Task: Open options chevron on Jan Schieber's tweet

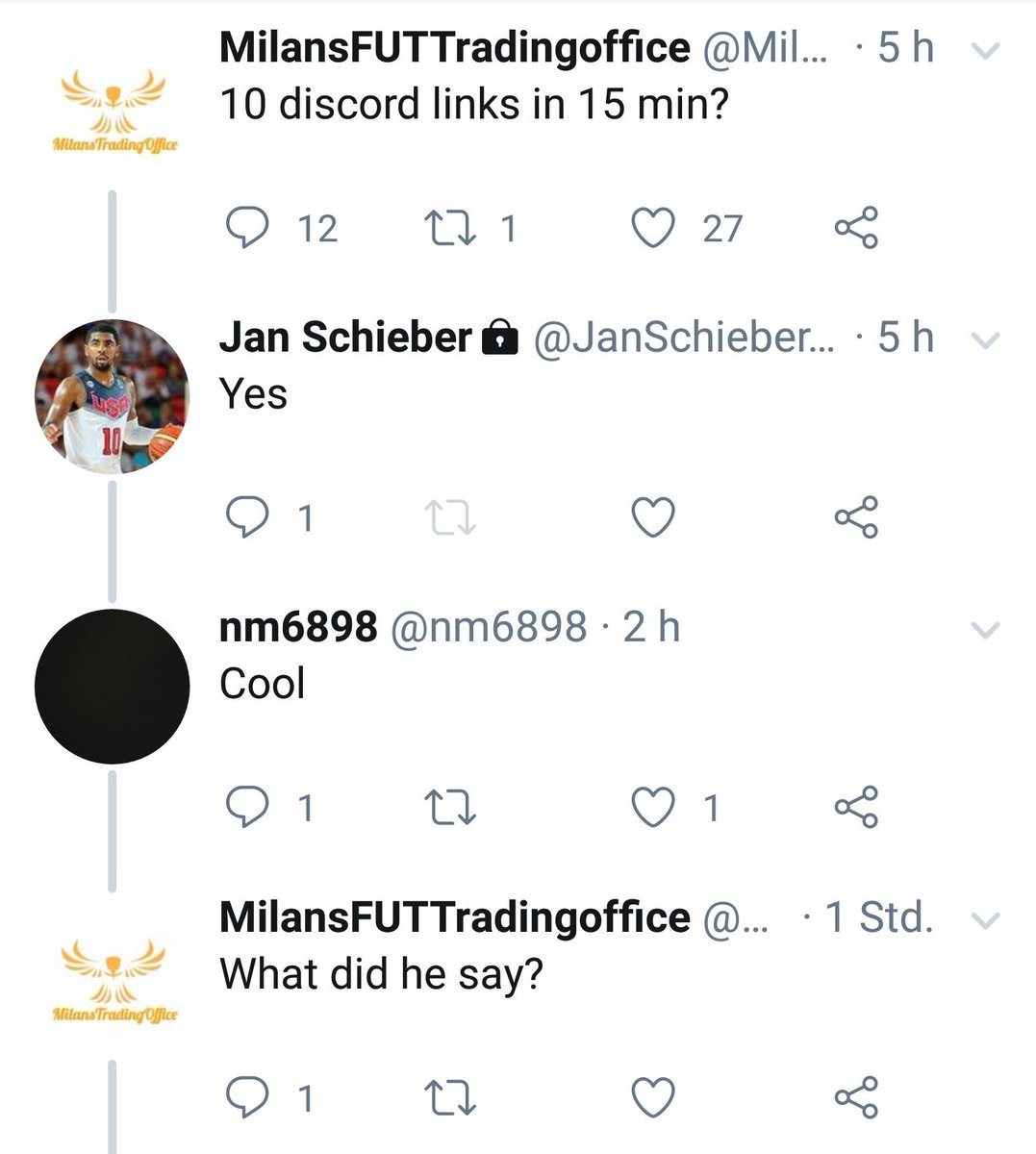Action: [987, 340]
